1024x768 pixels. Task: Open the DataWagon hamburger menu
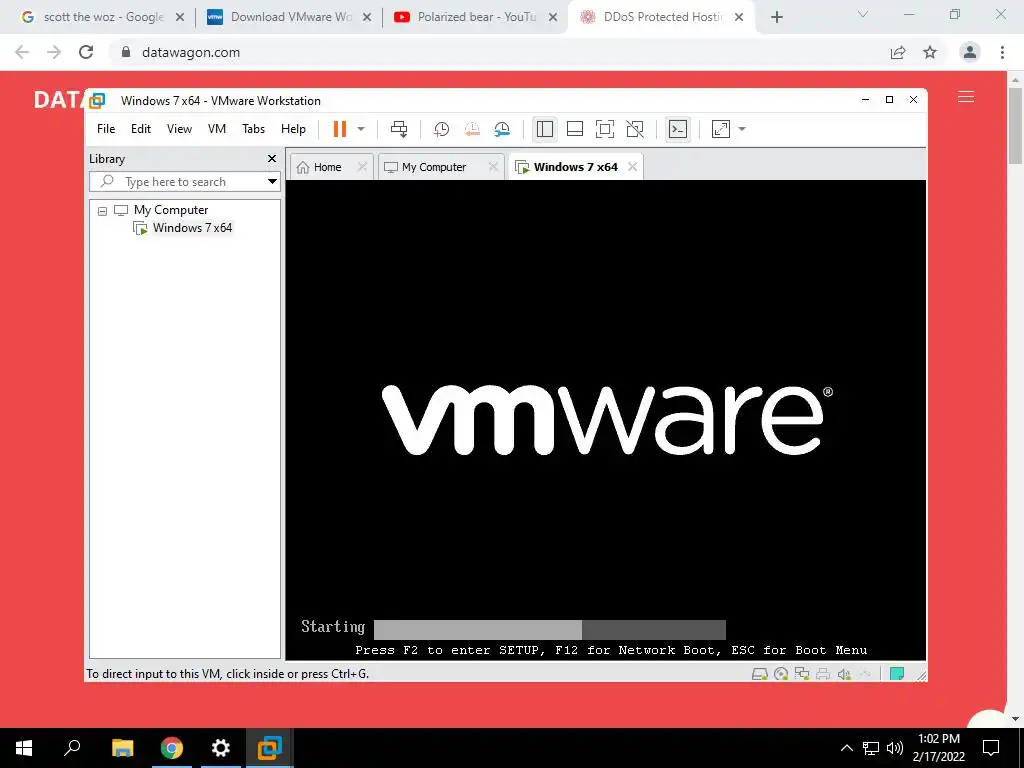[966, 97]
